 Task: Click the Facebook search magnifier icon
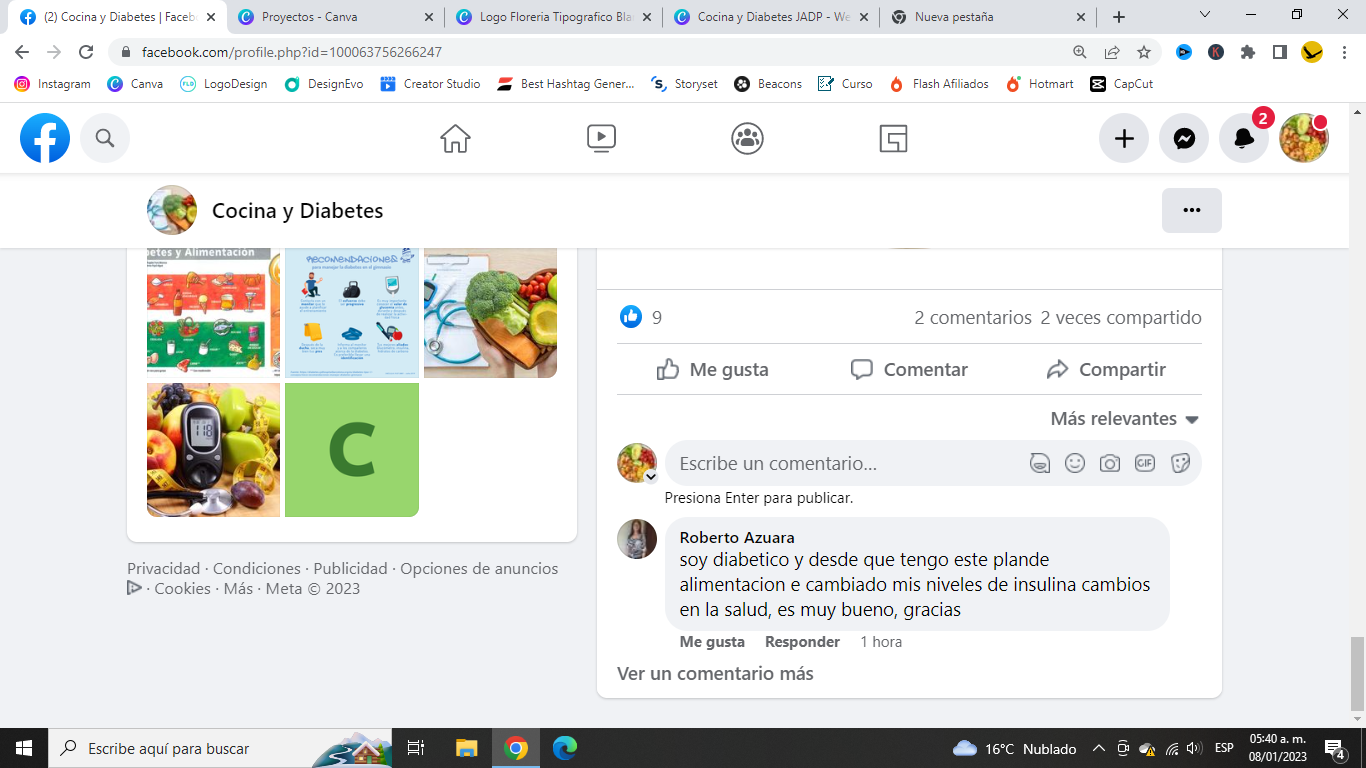coord(105,138)
